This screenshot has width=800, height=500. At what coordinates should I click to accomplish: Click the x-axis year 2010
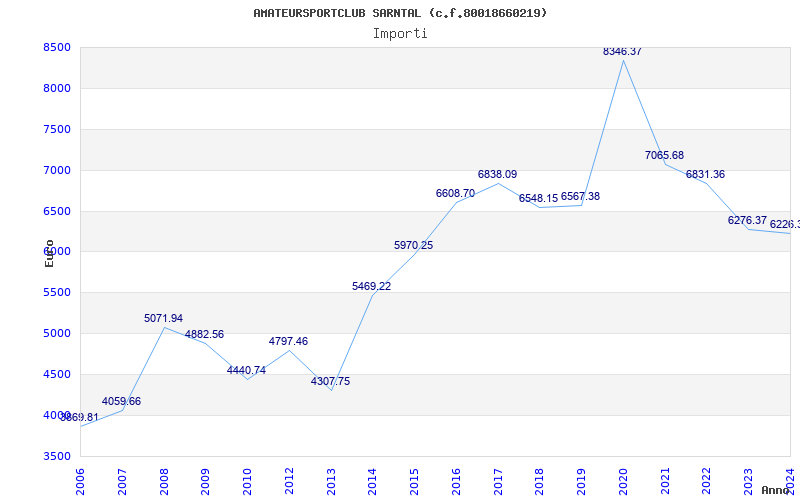pos(247,482)
